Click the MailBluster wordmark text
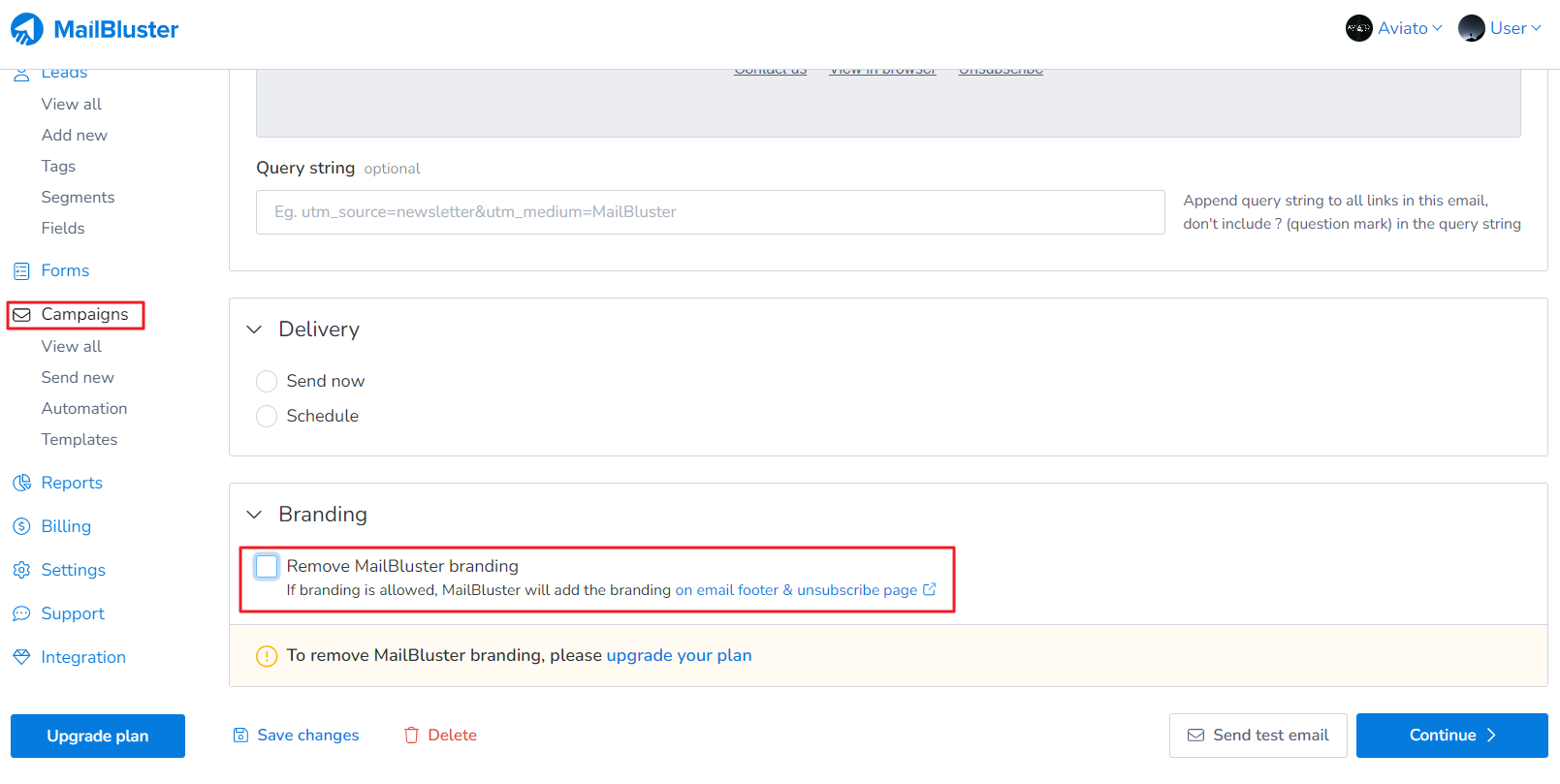1560x784 pixels. click(116, 30)
